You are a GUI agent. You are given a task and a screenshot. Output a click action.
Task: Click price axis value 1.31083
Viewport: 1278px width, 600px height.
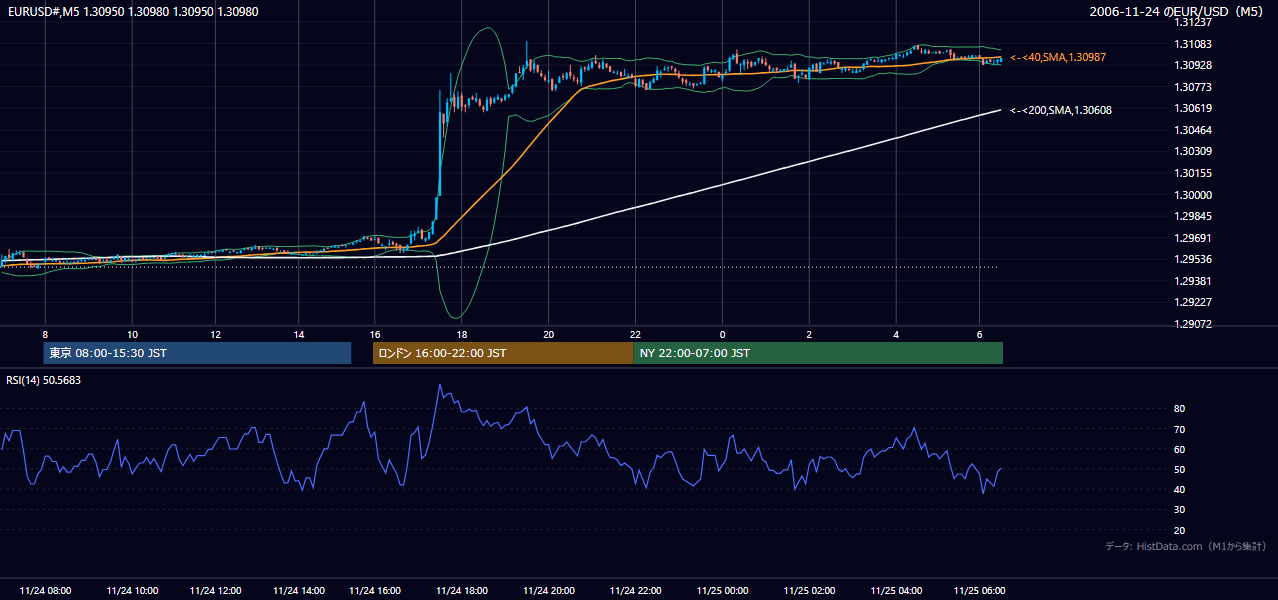[1194, 44]
